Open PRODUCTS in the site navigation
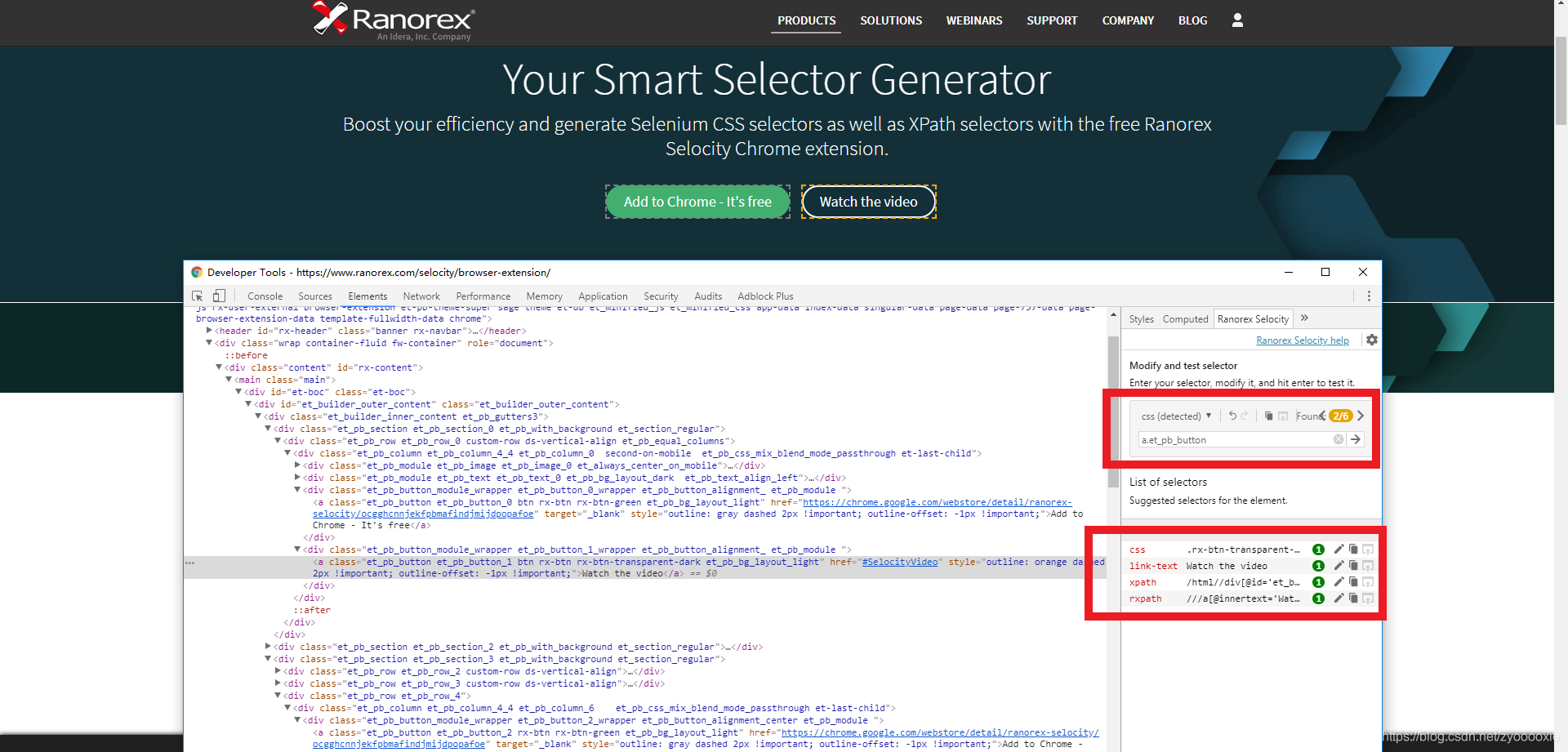 click(x=807, y=20)
